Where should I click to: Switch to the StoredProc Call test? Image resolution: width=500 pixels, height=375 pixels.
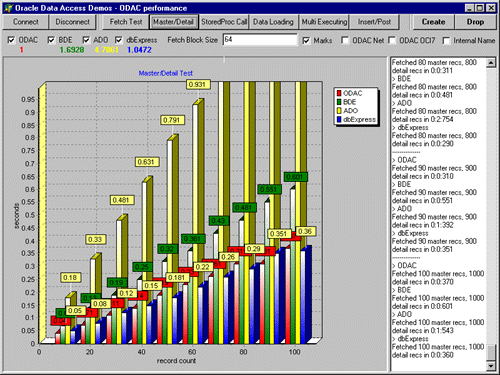pyautogui.click(x=224, y=22)
